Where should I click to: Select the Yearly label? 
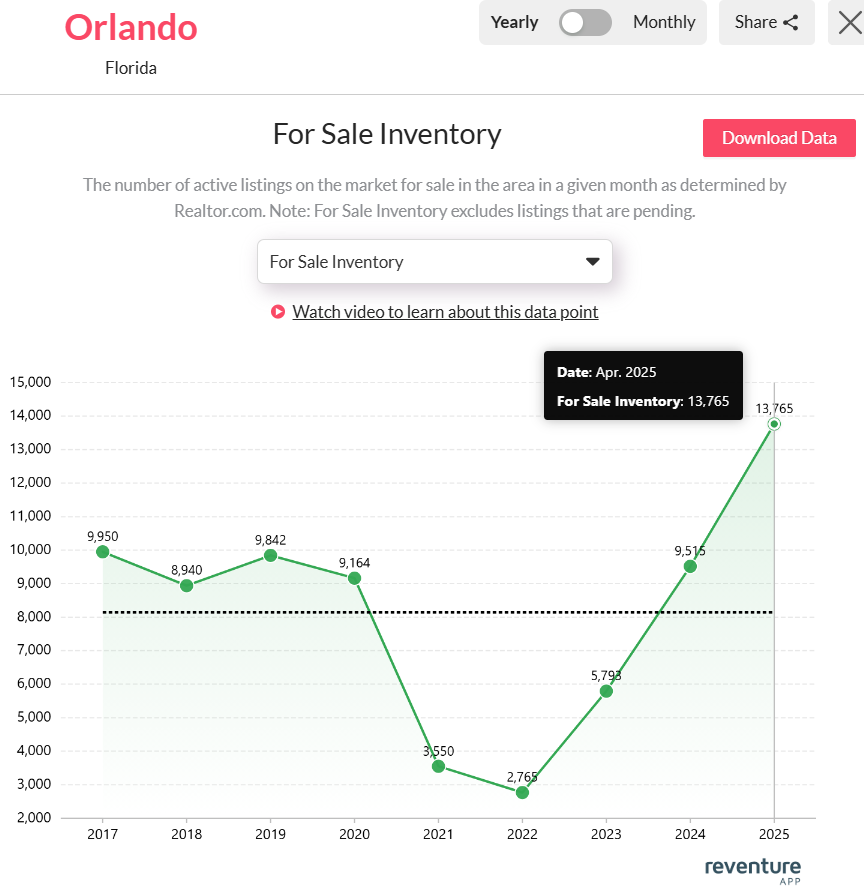tap(514, 21)
